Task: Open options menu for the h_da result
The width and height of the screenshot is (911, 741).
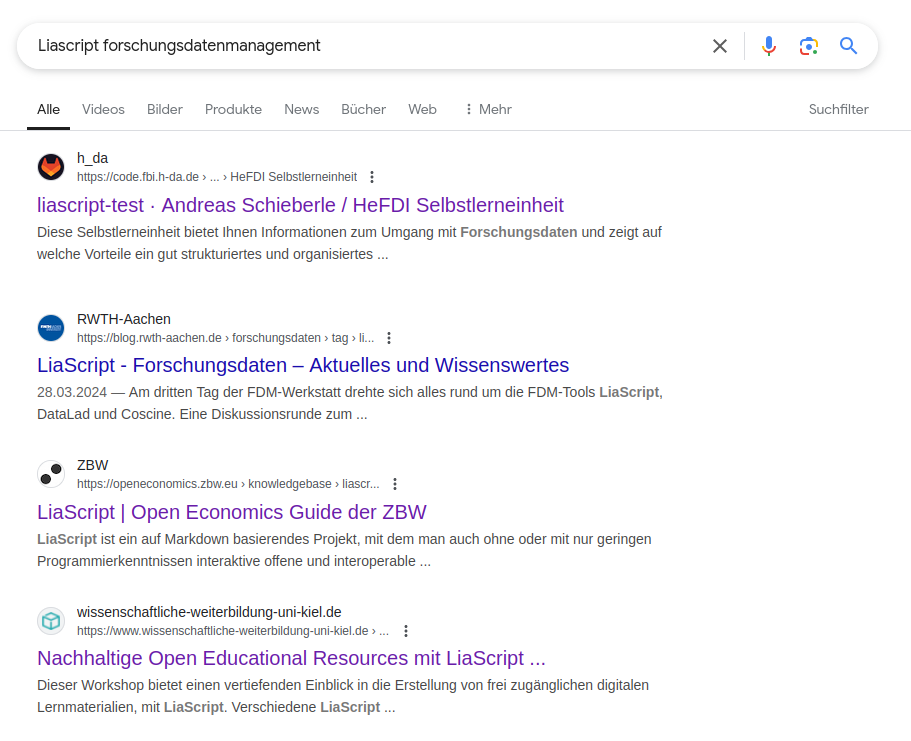Action: coord(372,177)
